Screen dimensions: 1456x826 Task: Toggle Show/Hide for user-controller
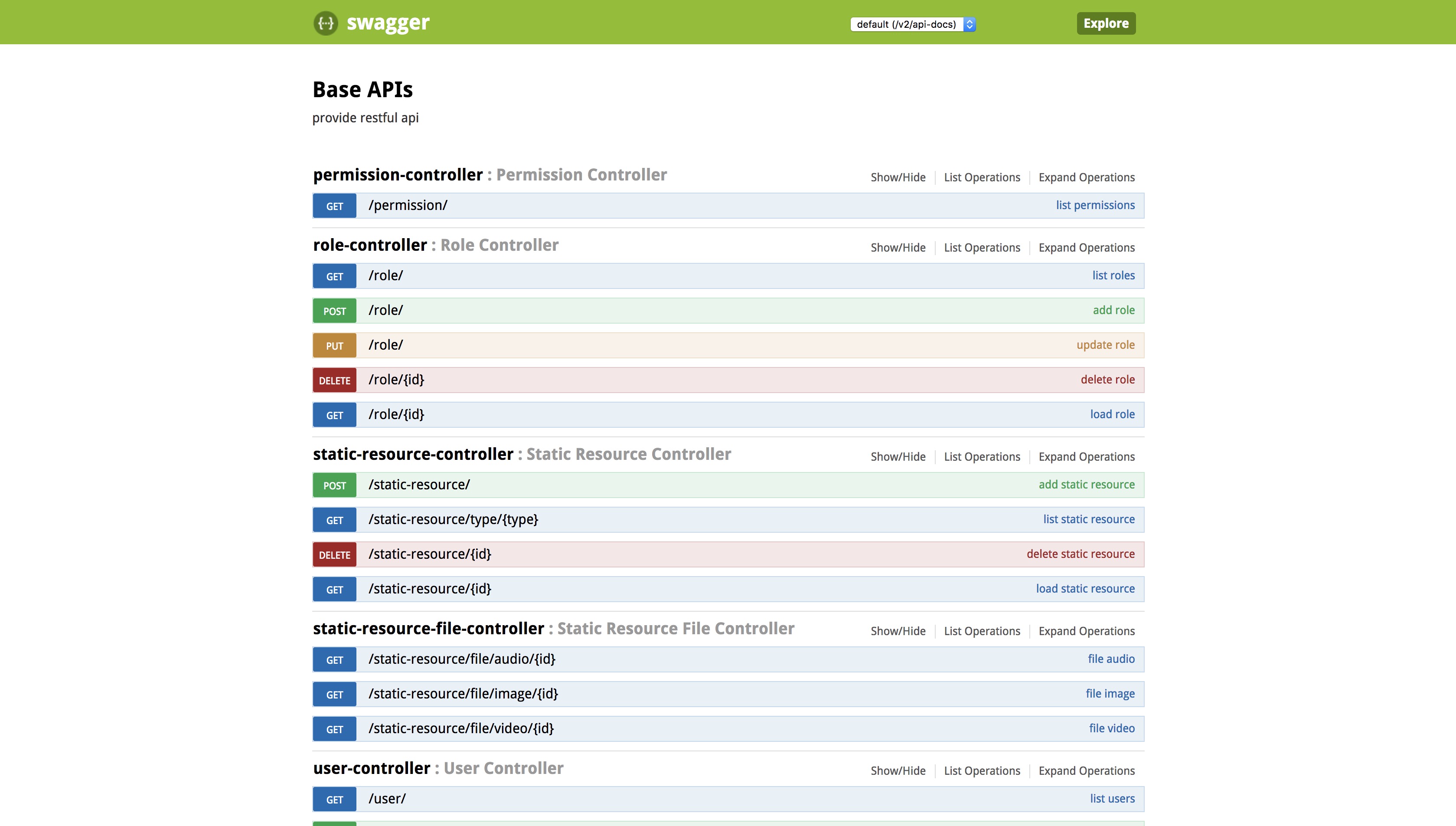tap(898, 771)
